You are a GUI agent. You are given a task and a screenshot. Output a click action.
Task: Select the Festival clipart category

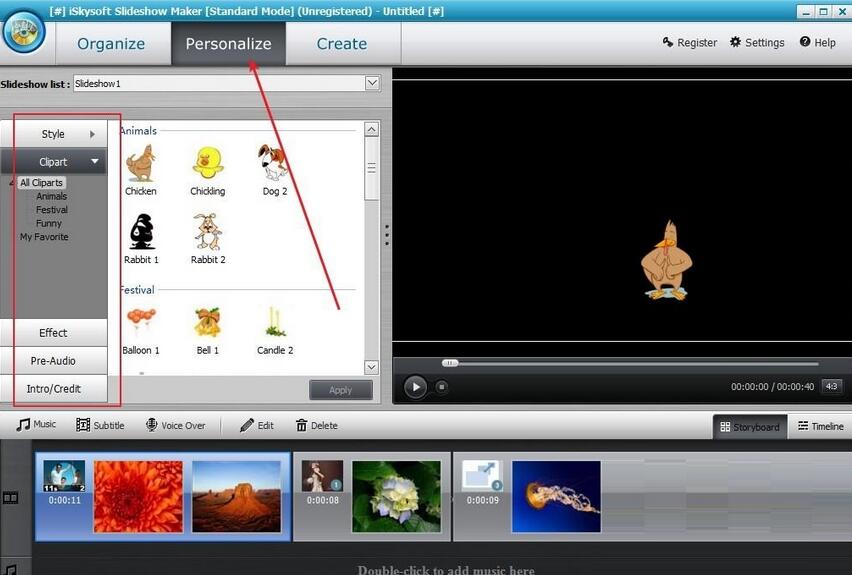[52, 210]
